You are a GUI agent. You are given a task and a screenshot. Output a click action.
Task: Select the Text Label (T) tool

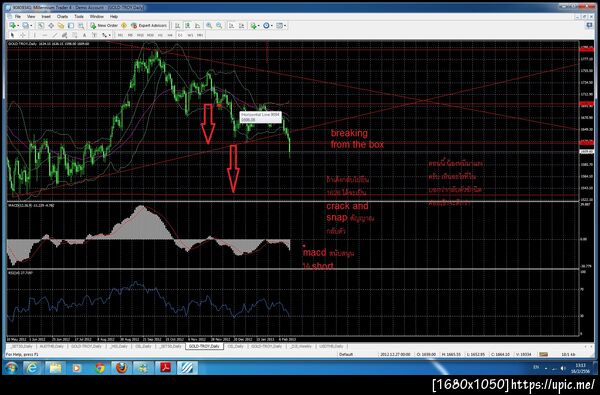click(x=94, y=35)
